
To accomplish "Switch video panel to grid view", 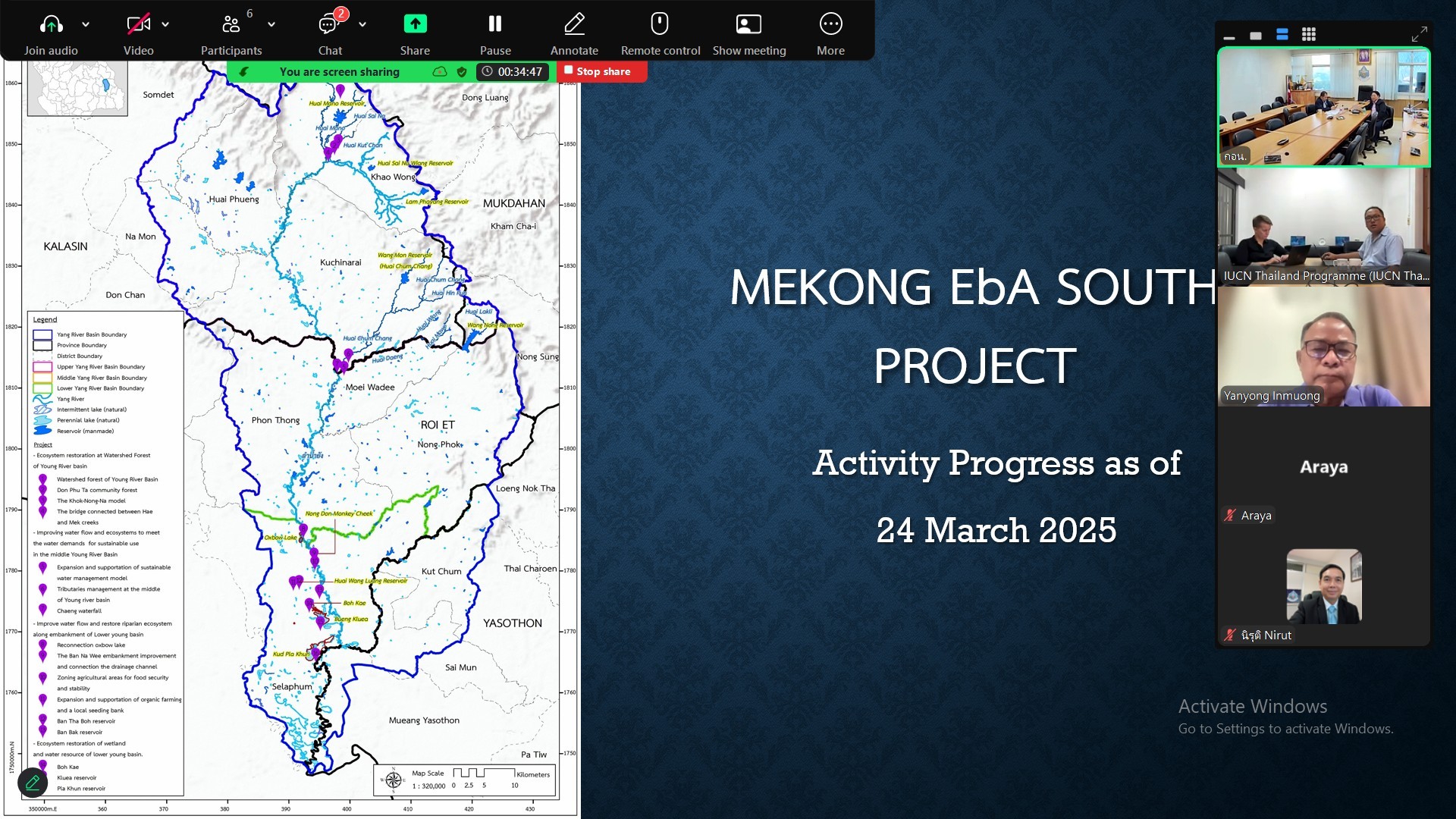I will click(1309, 35).
